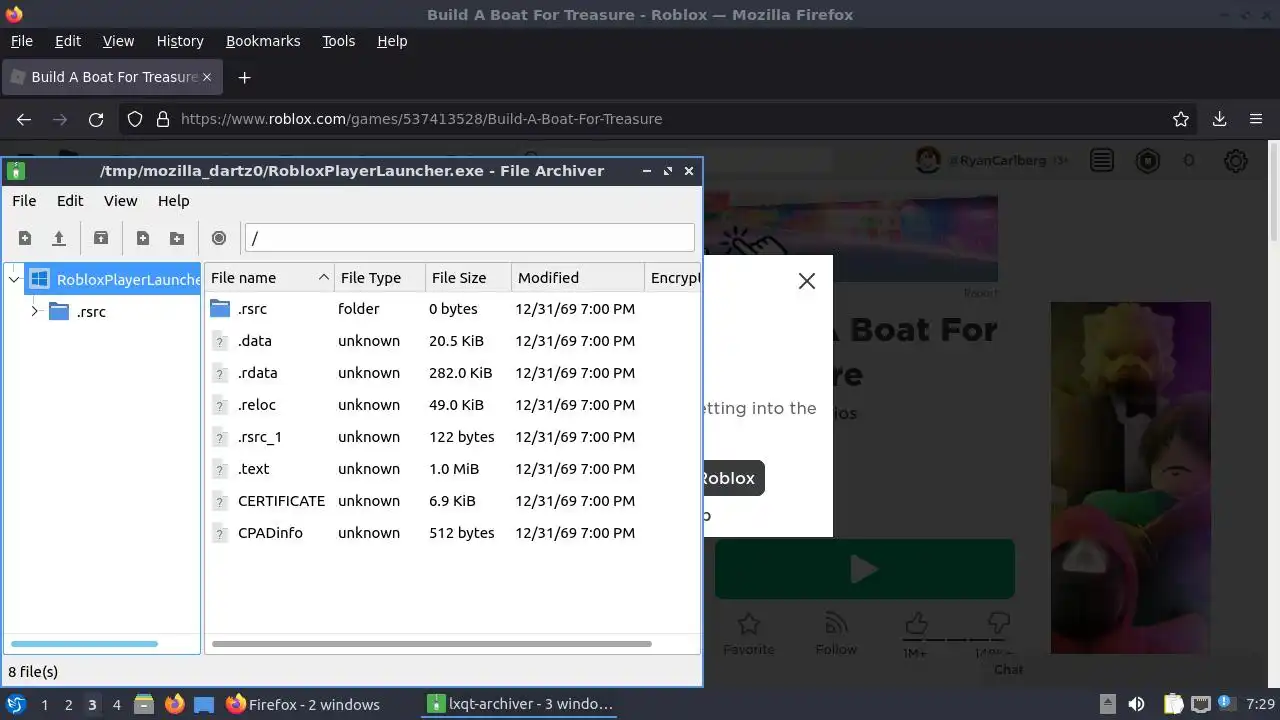Click the tree panel horizontal scrollbar
This screenshot has height=720, width=1280.
(x=84, y=644)
